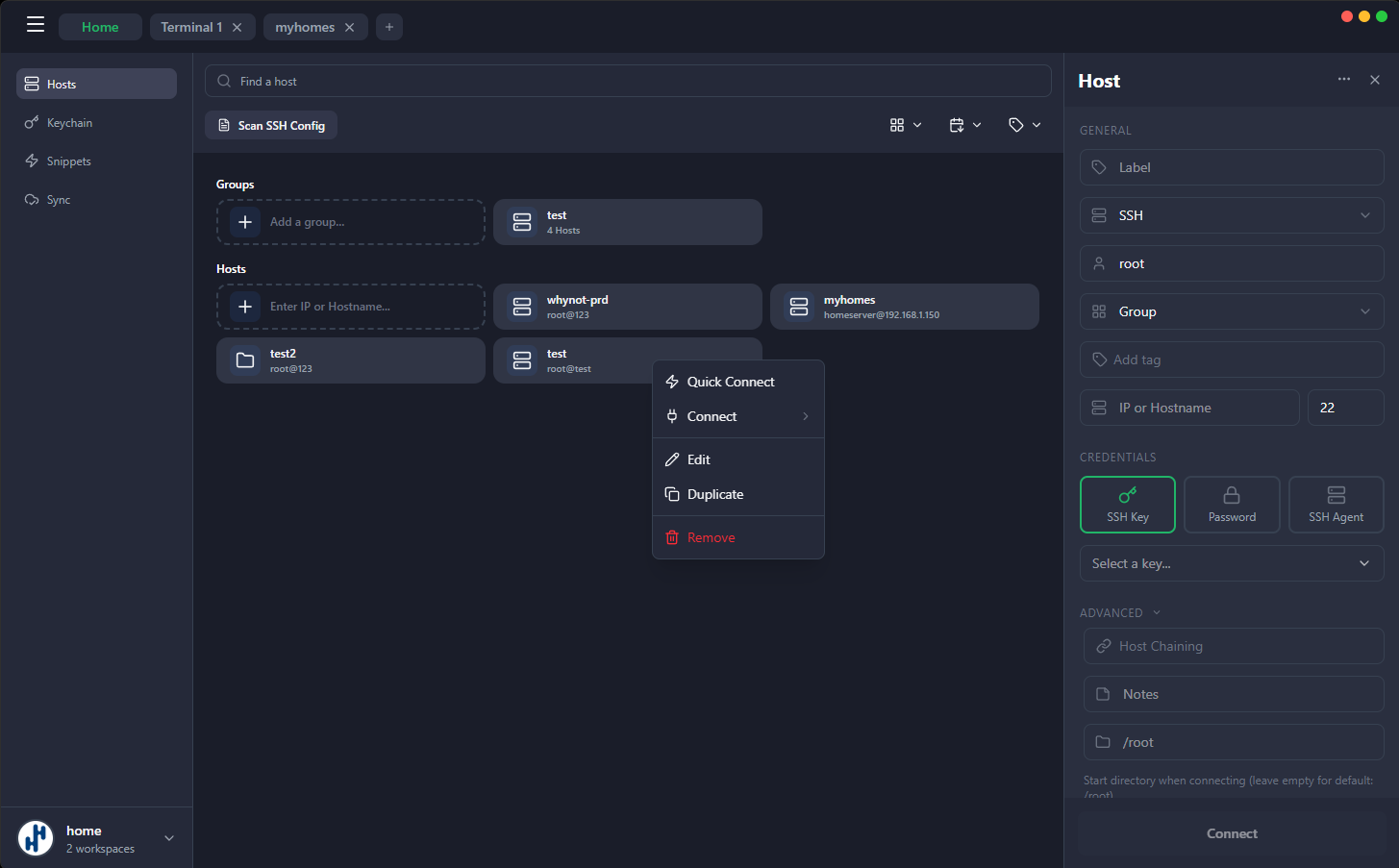Open the Select a key dropdown

pyautogui.click(x=1232, y=563)
